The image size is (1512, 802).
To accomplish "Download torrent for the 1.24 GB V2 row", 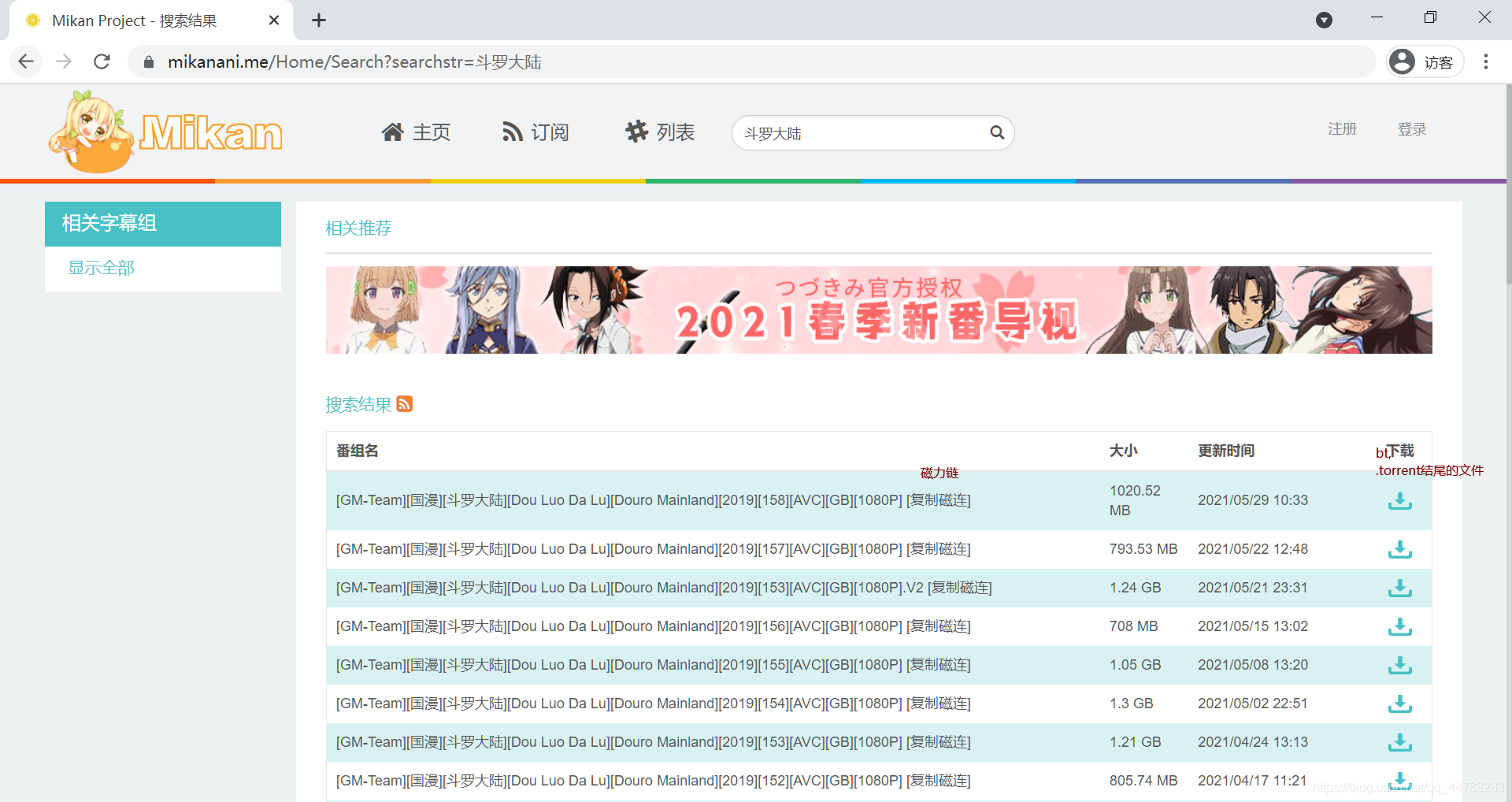I will coord(1399,588).
